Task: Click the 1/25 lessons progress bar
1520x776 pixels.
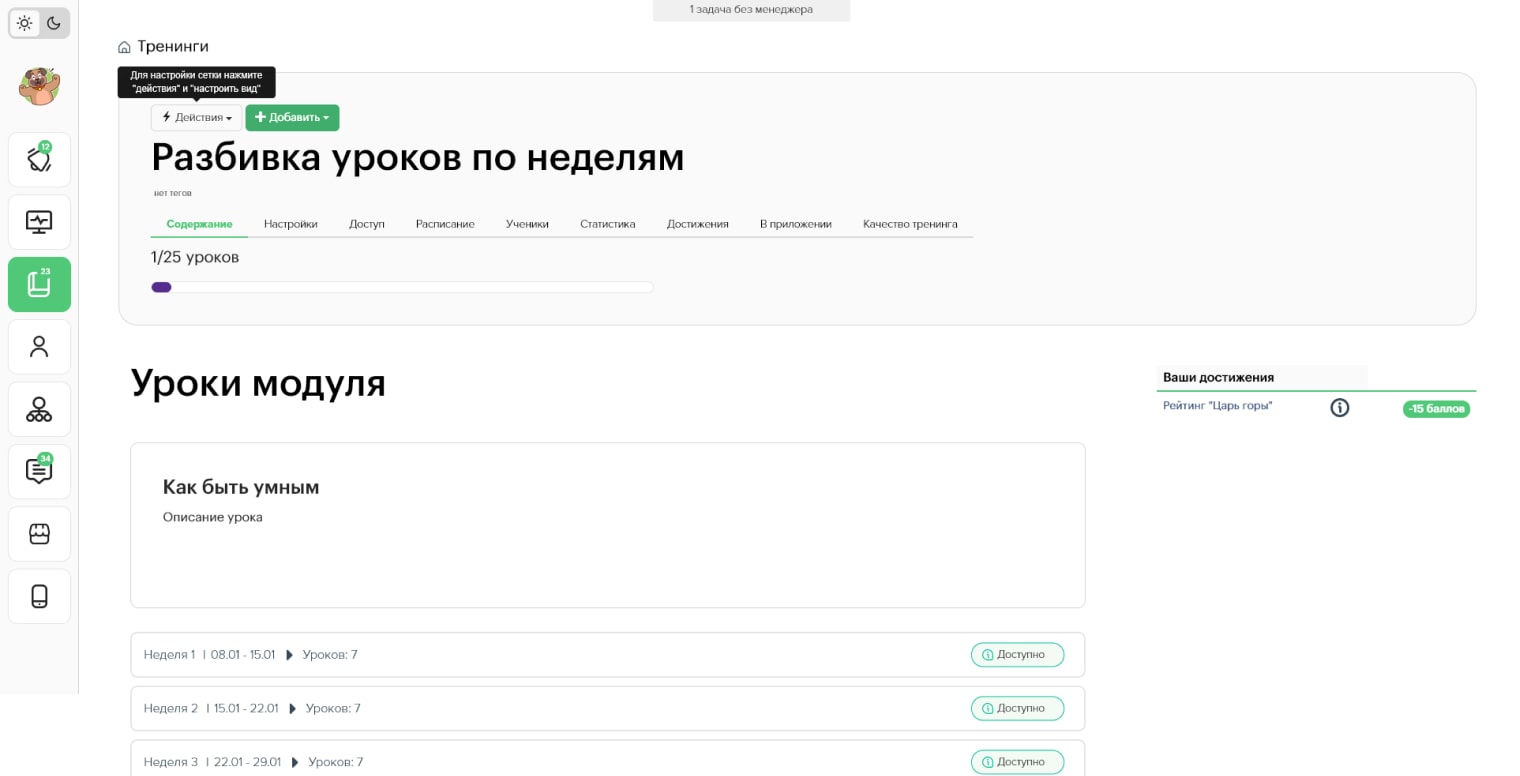Action: click(400, 287)
